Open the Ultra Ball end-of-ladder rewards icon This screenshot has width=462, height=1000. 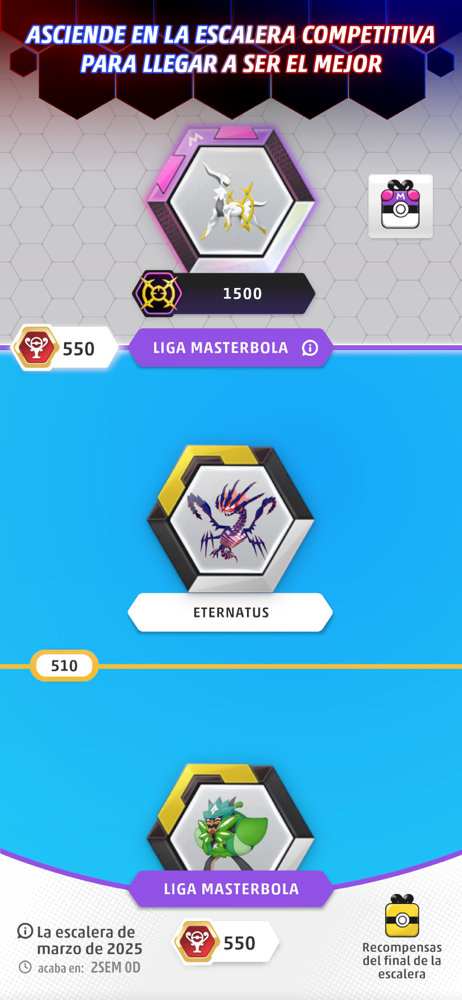tap(401, 916)
